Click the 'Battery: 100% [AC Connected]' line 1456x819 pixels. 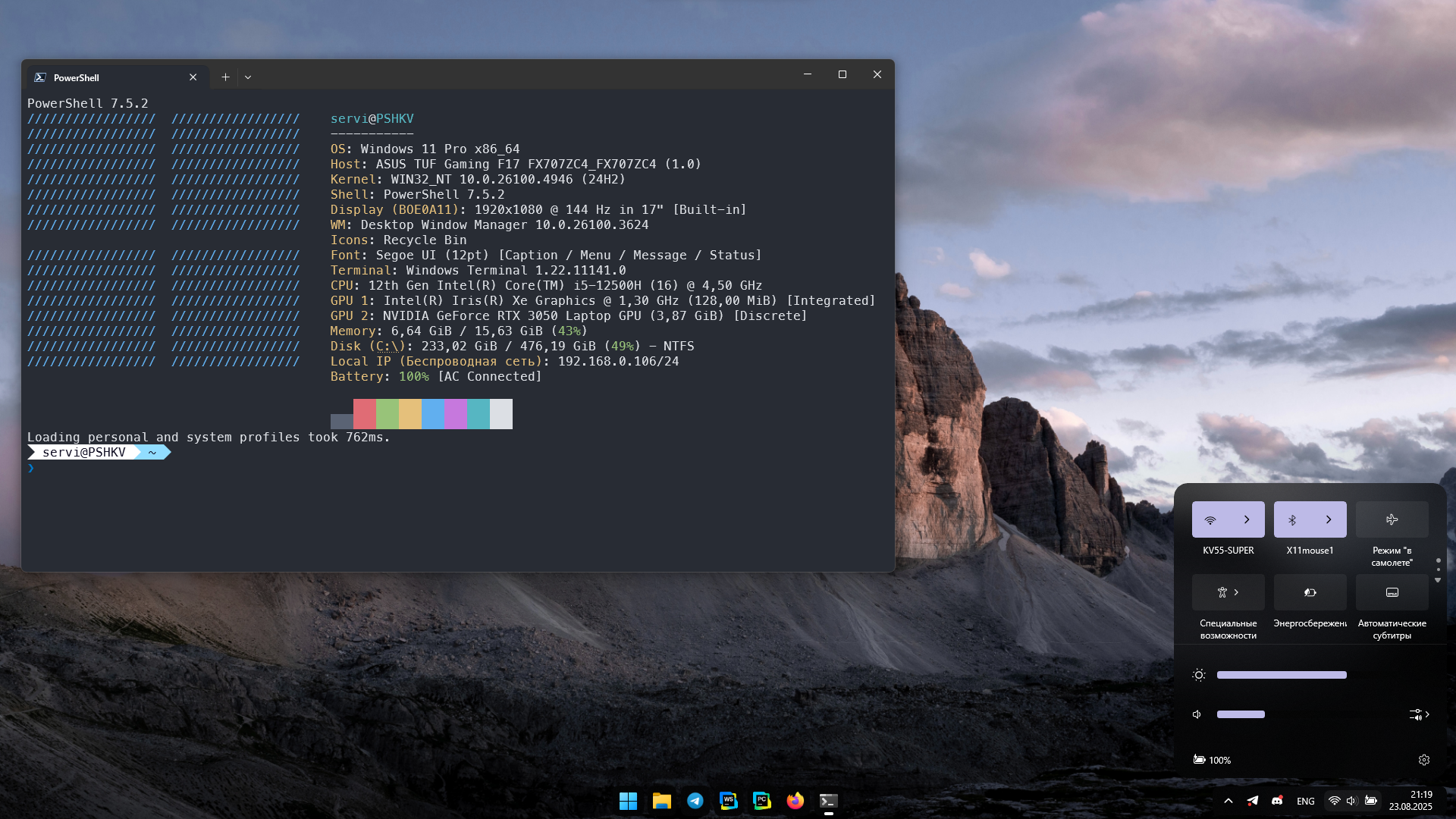coord(436,377)
